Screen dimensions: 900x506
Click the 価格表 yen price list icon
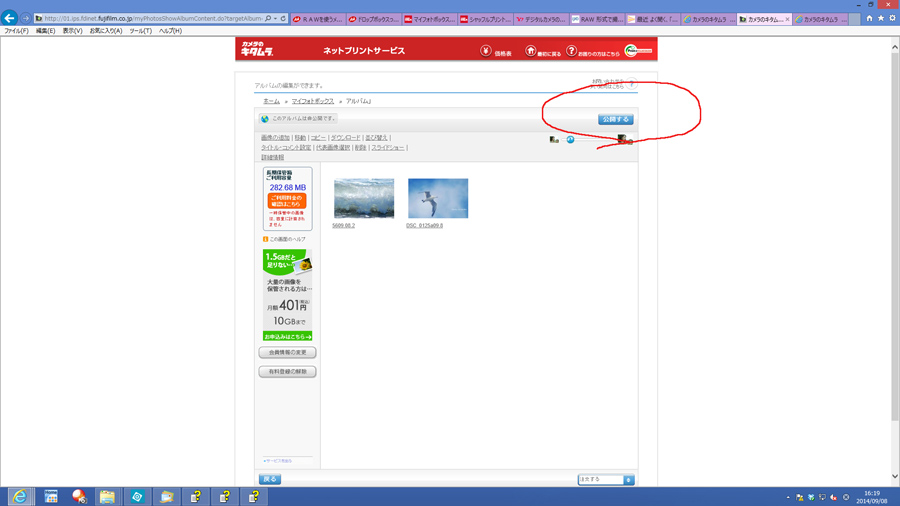pyautogui.click(x=486, y=50)
